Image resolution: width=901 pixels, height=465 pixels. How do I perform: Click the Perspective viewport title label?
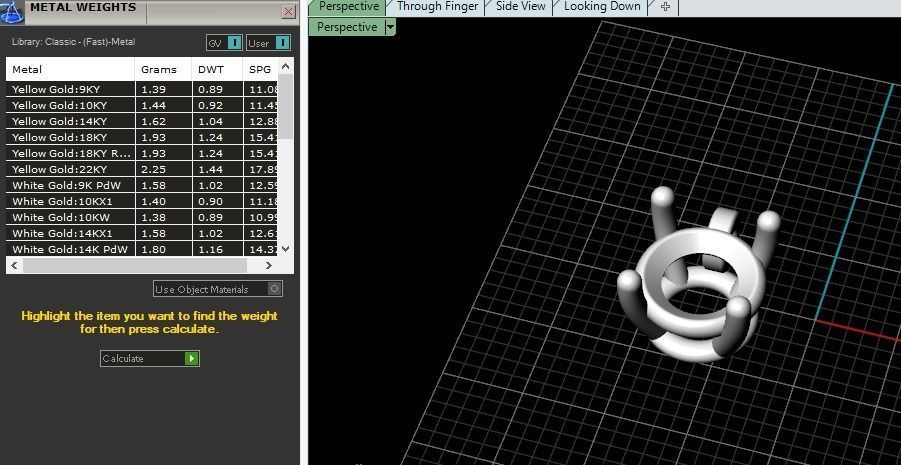pos(347,27)
